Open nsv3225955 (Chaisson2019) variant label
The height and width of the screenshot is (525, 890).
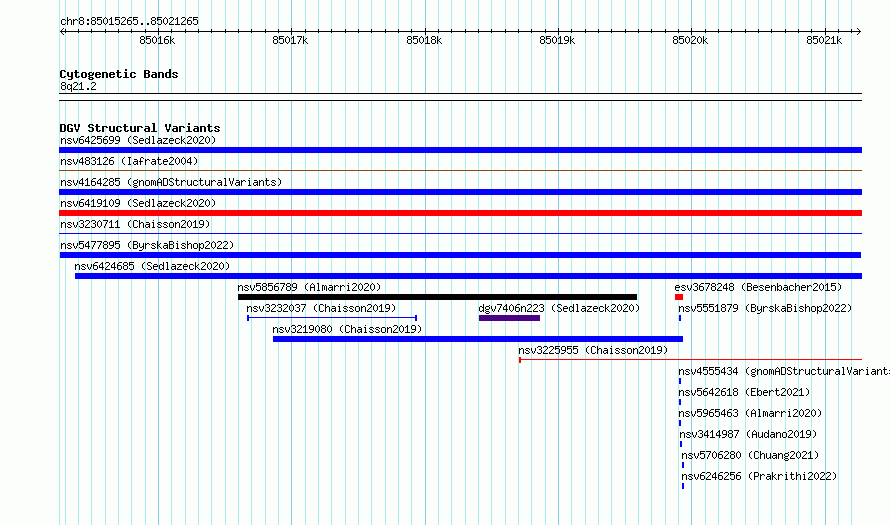593,350
